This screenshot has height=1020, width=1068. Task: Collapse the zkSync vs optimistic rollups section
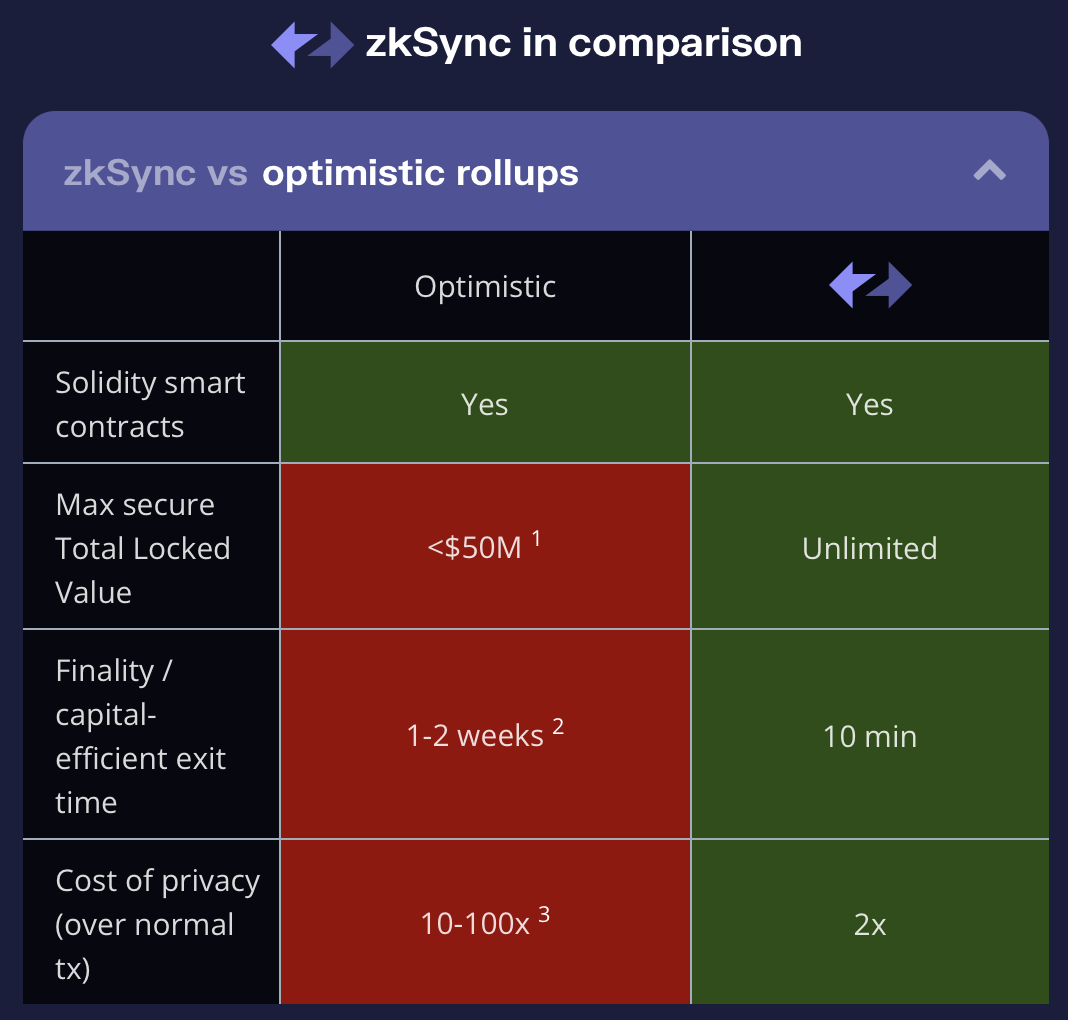(x=989, y=171)
